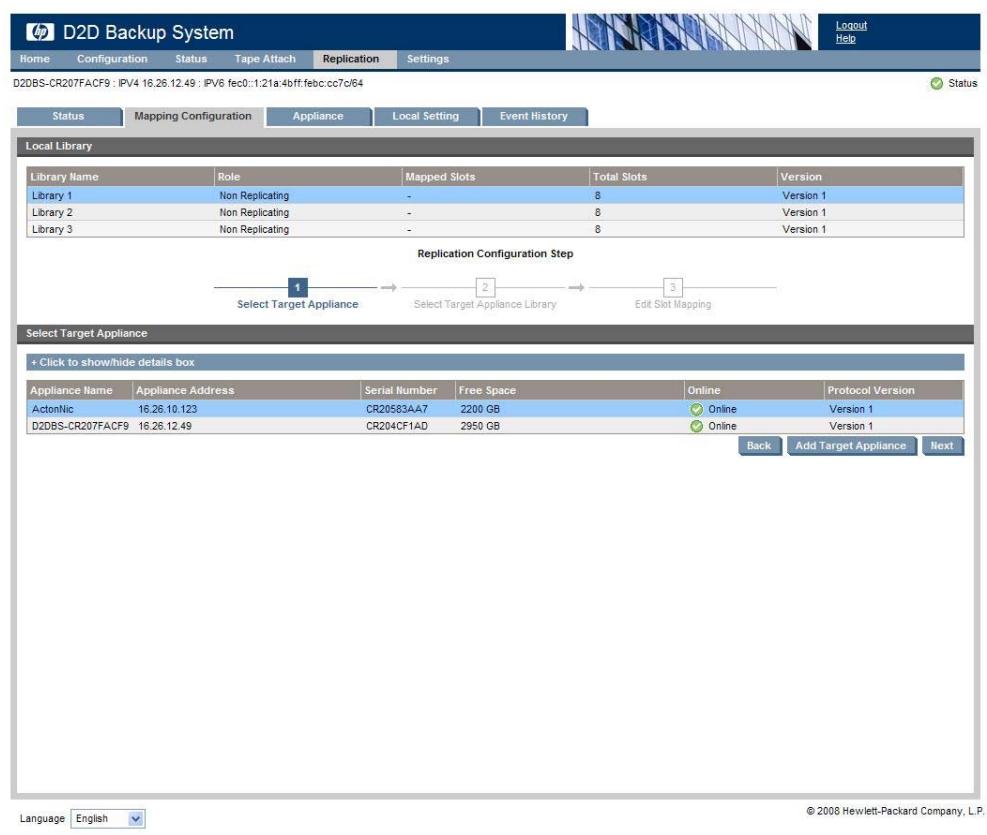Screen dimensions: 987x835
Task: Click Protocol Version 1 for ActonNic
Action: 851,409
